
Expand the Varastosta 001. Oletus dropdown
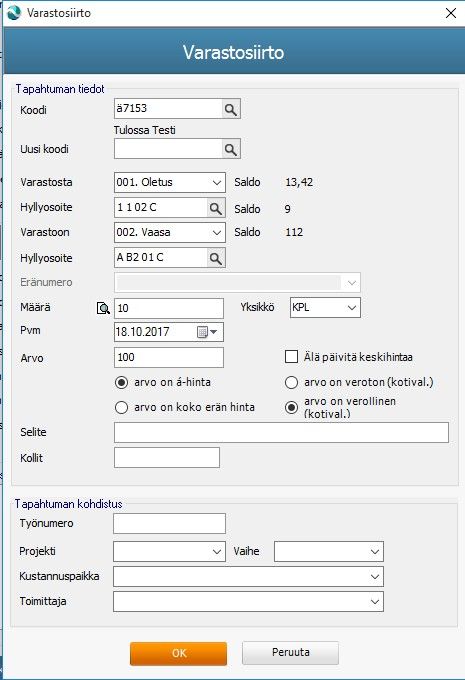pyautogui.click(x=217, y=183)
